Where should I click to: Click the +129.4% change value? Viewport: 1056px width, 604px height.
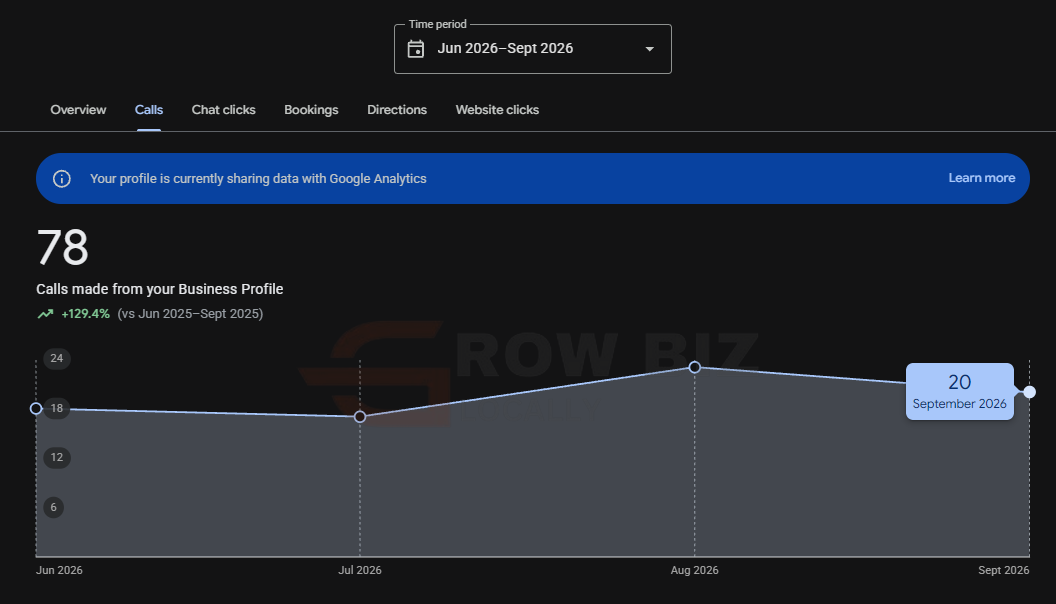click(x=86, y=314)
